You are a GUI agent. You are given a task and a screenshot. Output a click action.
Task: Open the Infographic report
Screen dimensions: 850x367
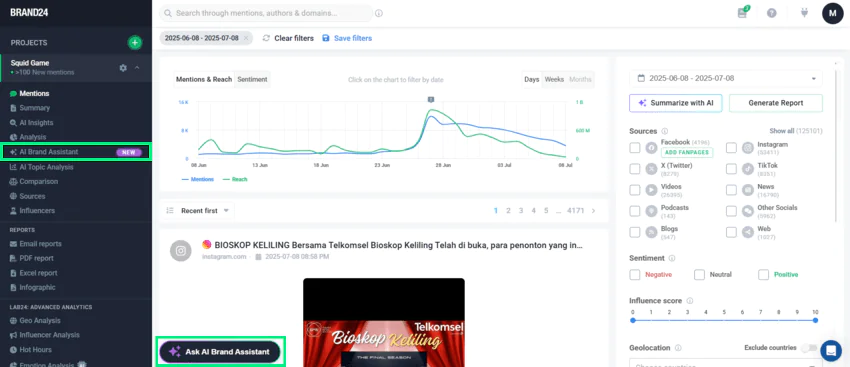(37, 288)
